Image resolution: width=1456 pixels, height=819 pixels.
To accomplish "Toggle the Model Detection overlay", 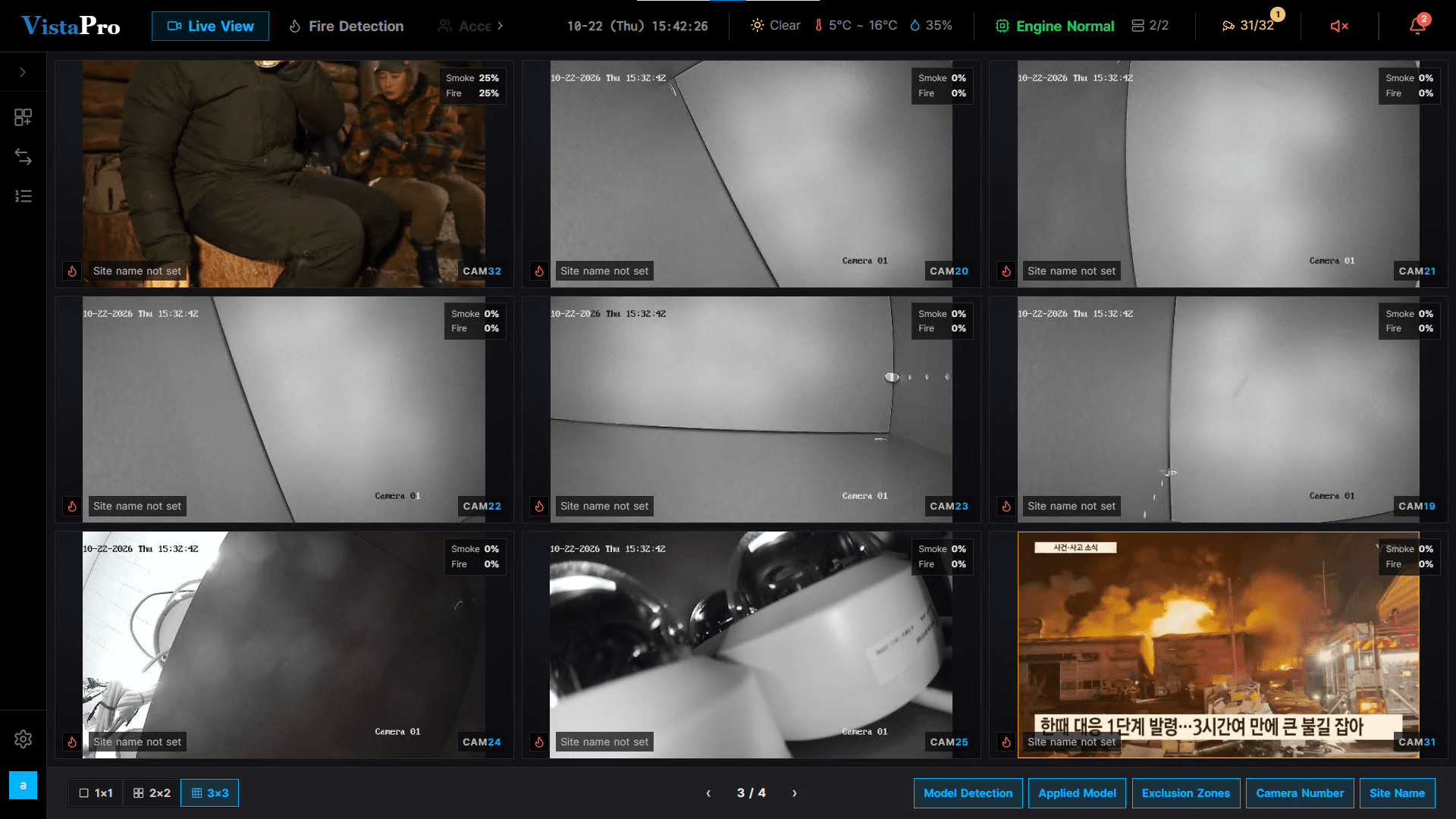I will point(968,792).
